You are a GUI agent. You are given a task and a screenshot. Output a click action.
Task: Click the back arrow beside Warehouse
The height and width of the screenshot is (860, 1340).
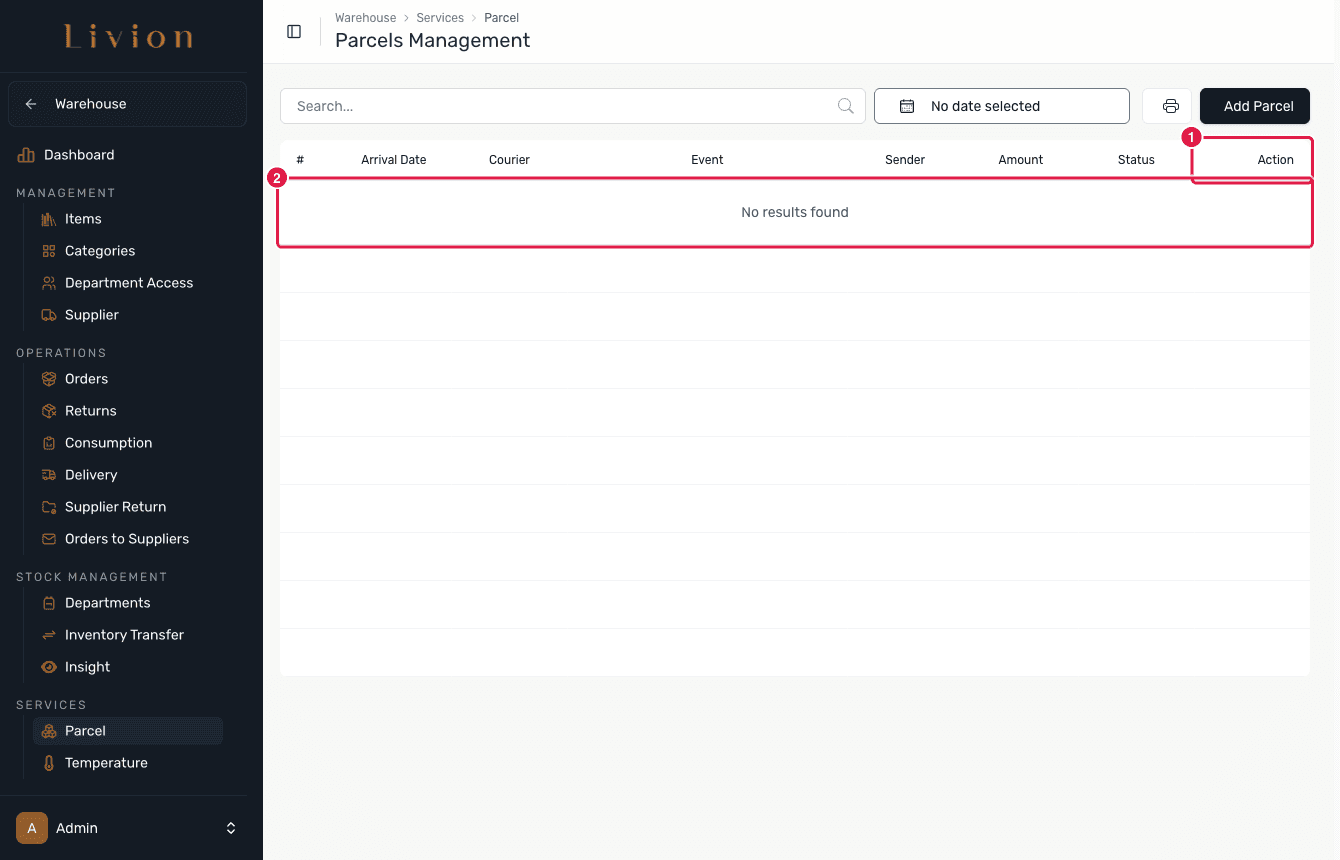[31, 104]
